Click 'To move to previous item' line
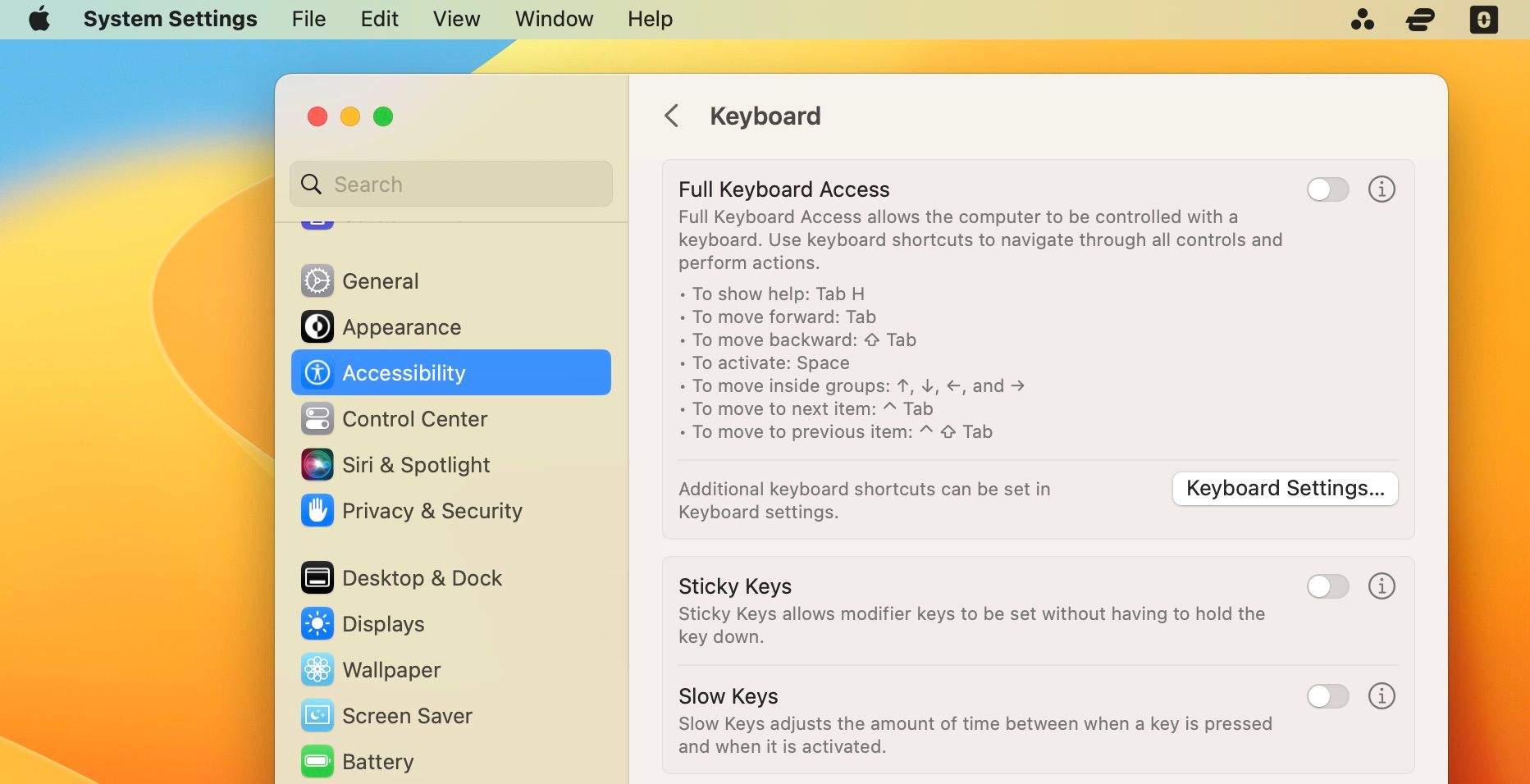The width and height of the screenshot is (1530, 784). 836,431
